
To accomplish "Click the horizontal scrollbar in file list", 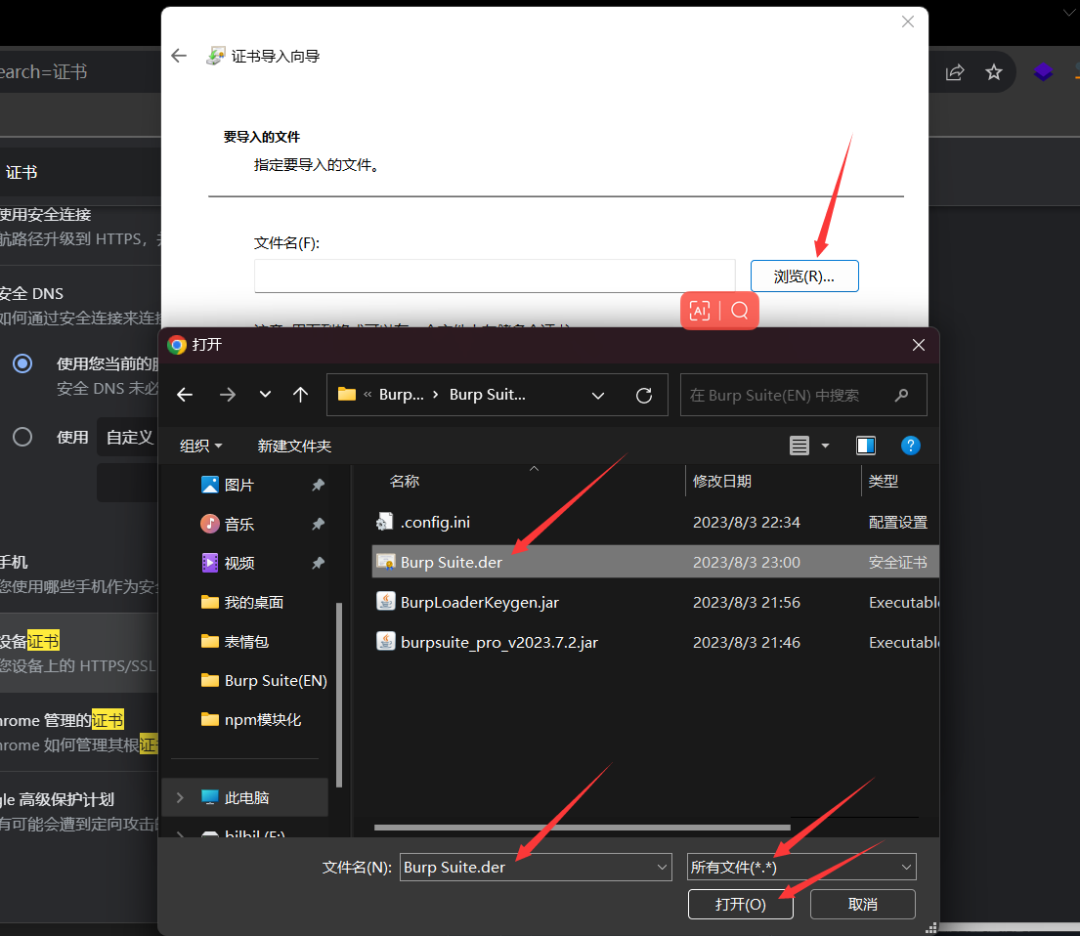I will pyautogui.click(x=582, y=827).
